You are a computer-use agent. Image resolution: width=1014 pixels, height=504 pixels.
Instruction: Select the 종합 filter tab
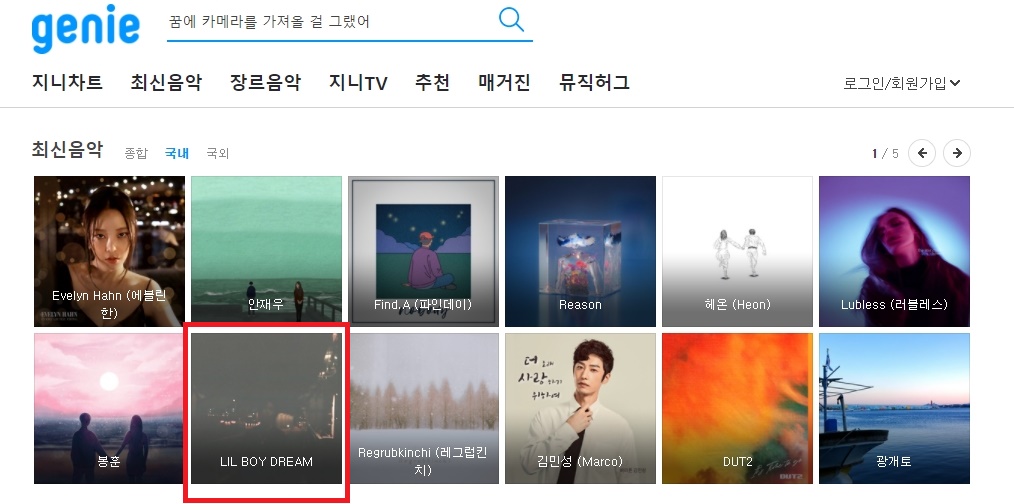[x=136, y=153]
